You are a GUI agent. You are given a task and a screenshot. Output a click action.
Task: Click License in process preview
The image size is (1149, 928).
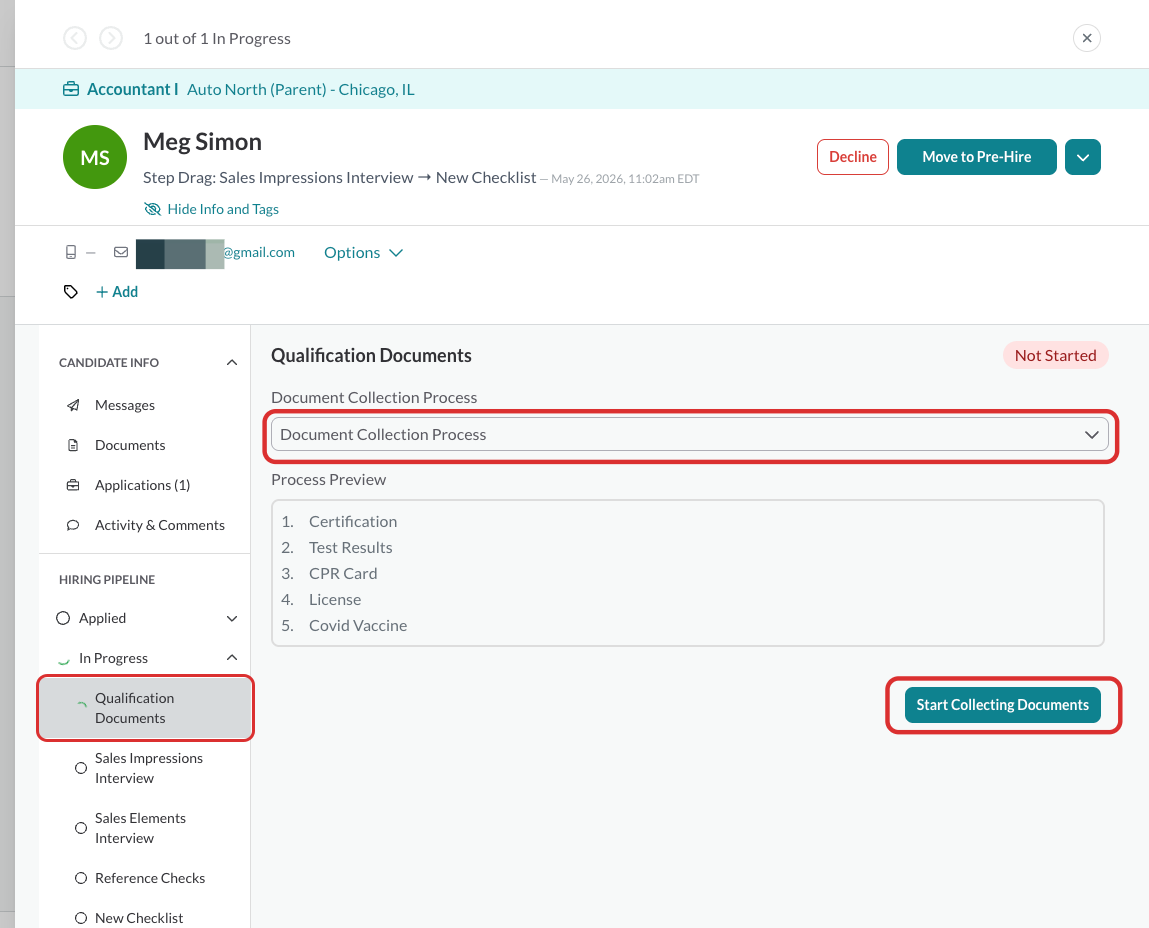pos(335,600)
